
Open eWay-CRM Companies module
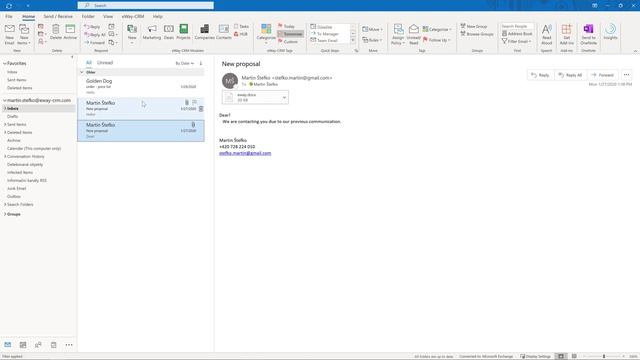tap(204, 32)
